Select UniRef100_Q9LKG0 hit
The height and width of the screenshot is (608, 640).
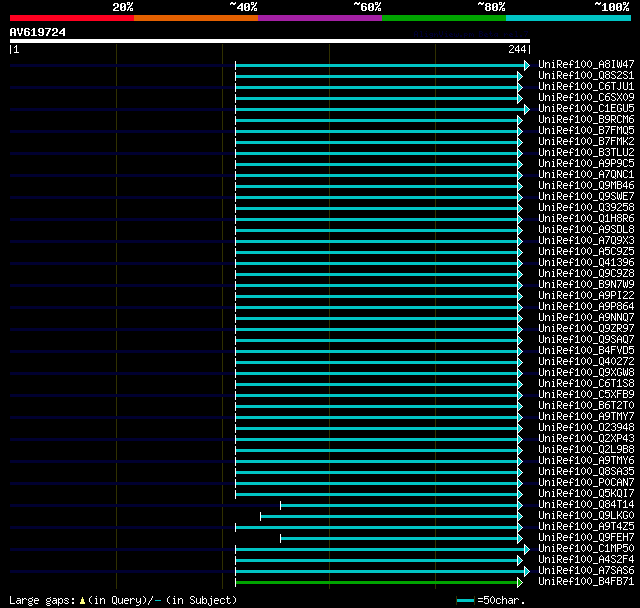point(586,516)
